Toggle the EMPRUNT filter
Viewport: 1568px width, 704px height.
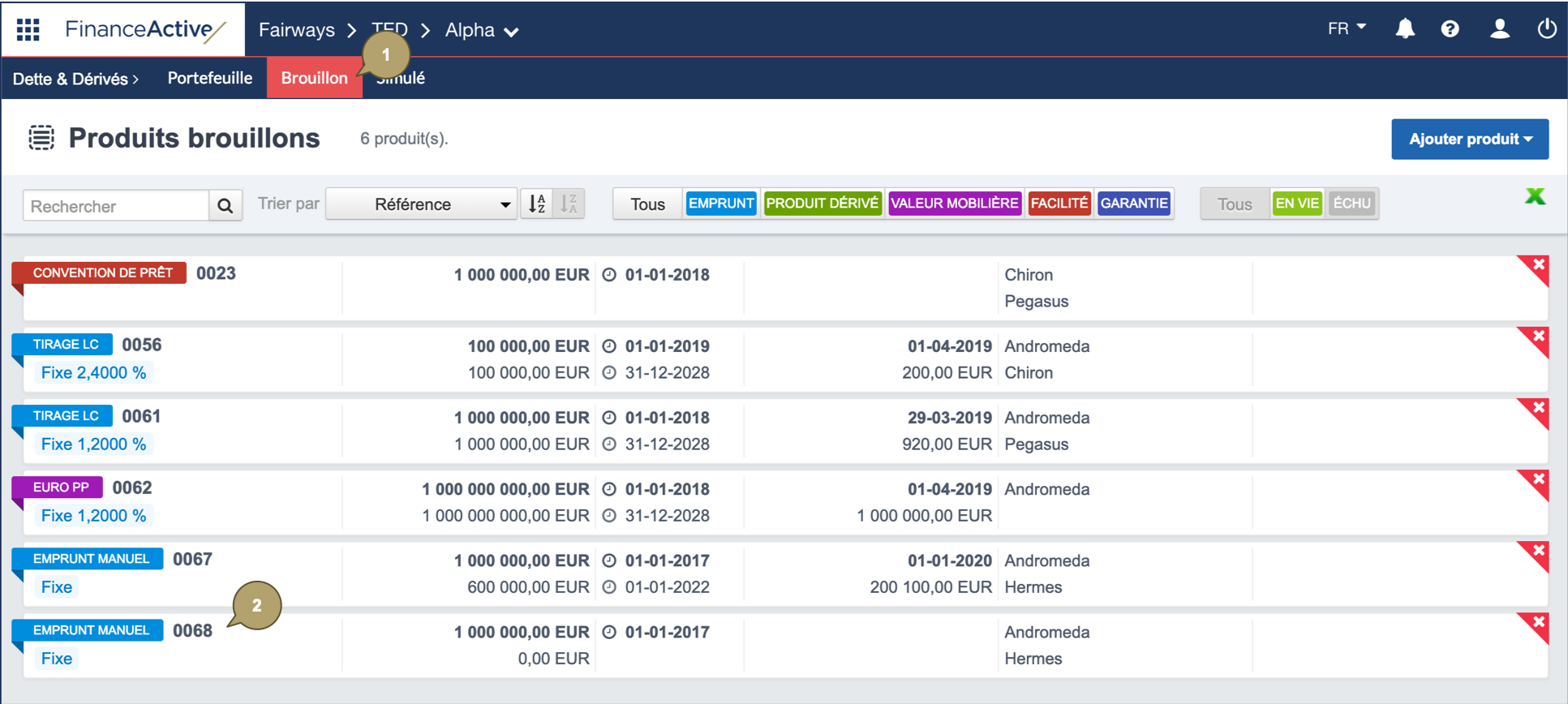[720, 204]
